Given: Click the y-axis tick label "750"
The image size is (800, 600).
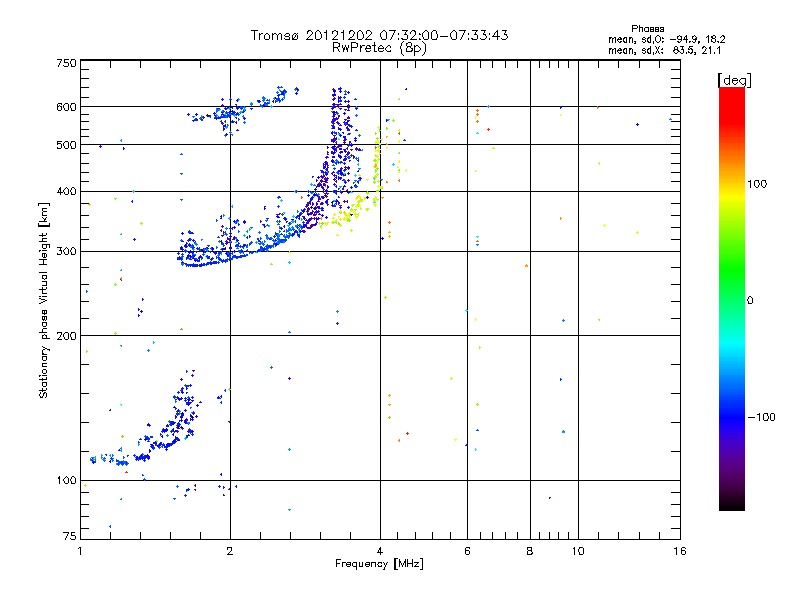Looking at the screenshot, I should (x=66, y=63).
